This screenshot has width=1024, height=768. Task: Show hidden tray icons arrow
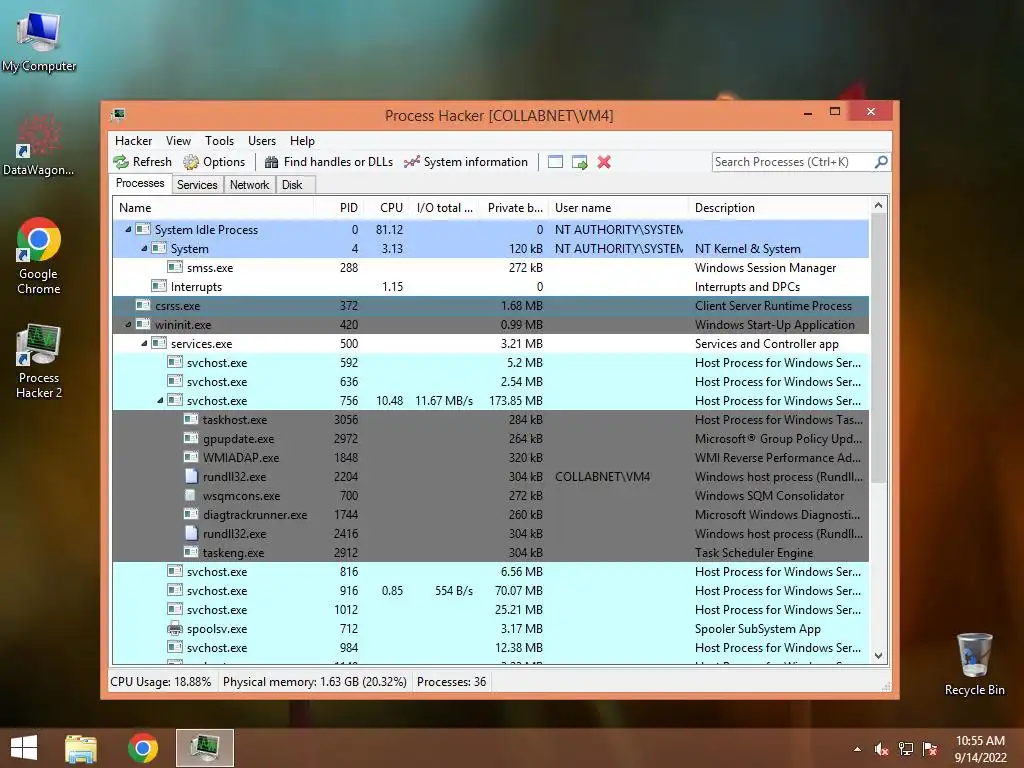[857, 749]
